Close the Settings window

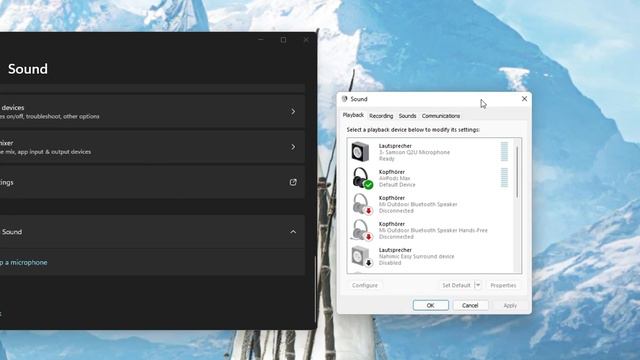click(306, 40)
